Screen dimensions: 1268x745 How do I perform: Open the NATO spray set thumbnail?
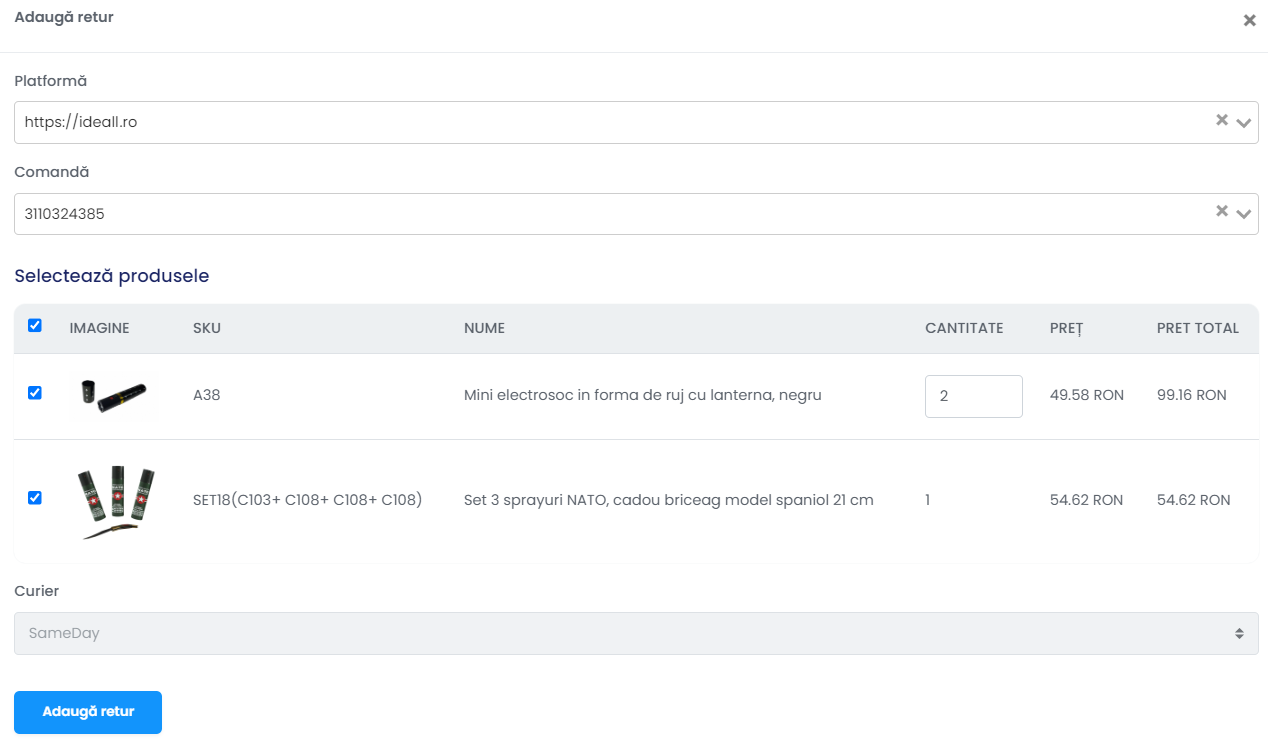(115, 500)
